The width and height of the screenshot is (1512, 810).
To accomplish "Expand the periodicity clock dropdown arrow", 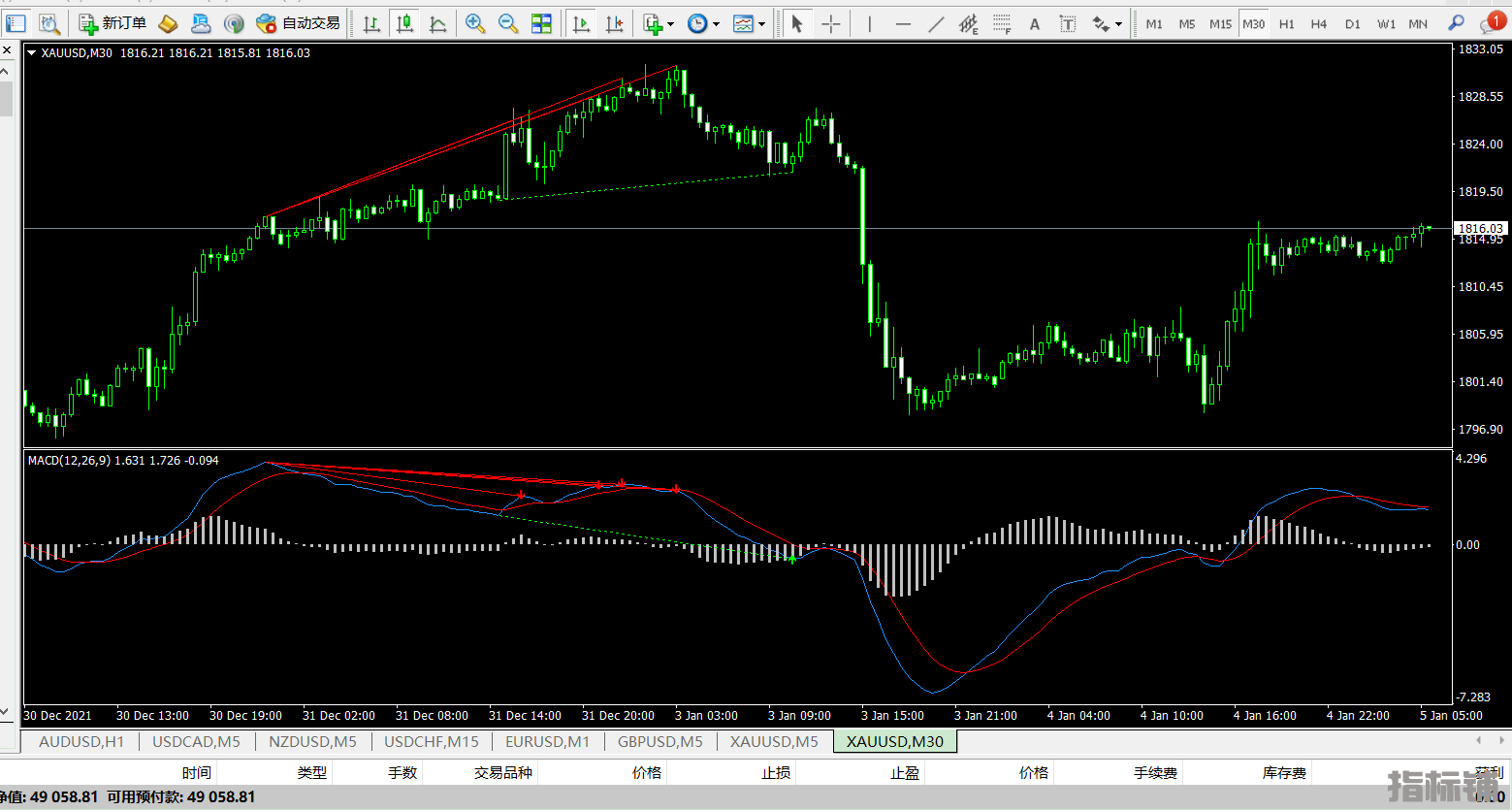I will [716, 24].
